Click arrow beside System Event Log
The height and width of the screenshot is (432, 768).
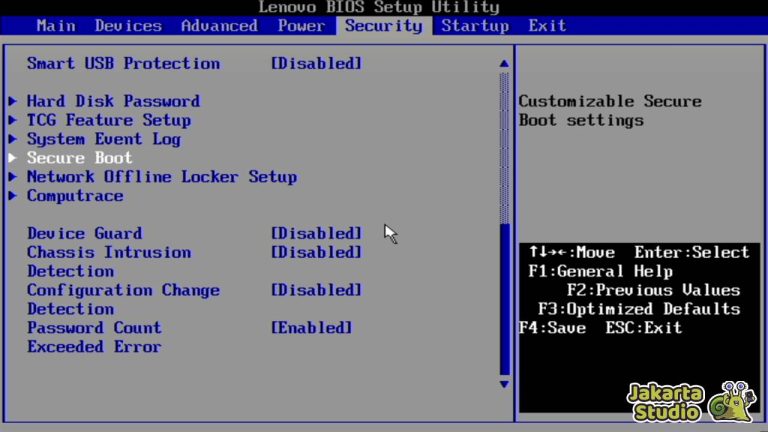[13, 139]
